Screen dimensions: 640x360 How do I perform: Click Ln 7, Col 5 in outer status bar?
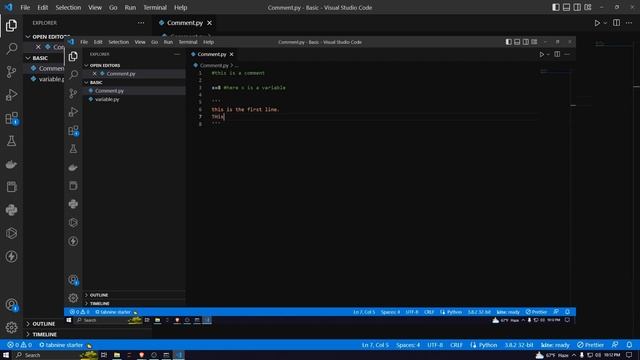(375, 345)
